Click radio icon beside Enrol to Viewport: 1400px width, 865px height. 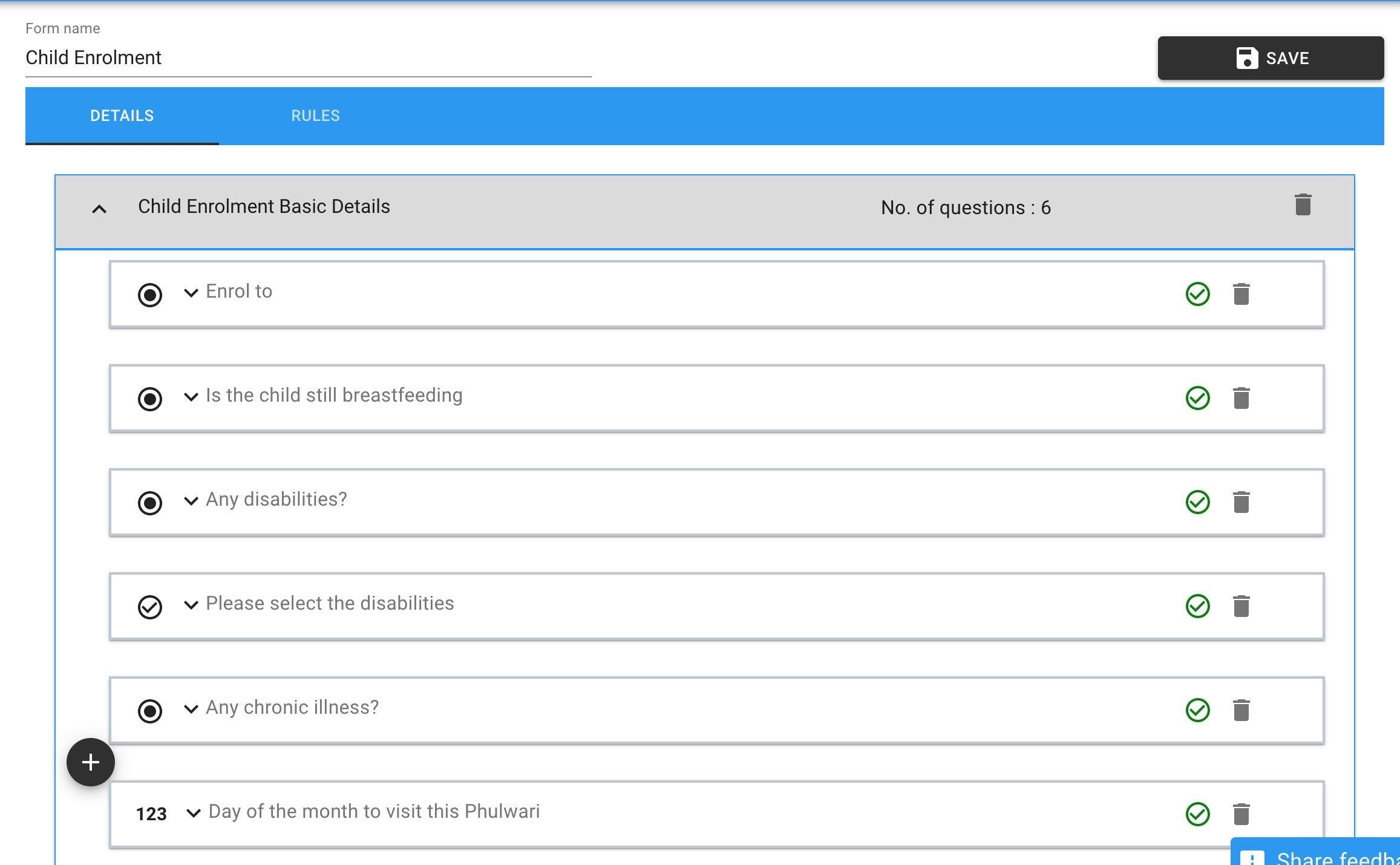(x=150, y=295)
